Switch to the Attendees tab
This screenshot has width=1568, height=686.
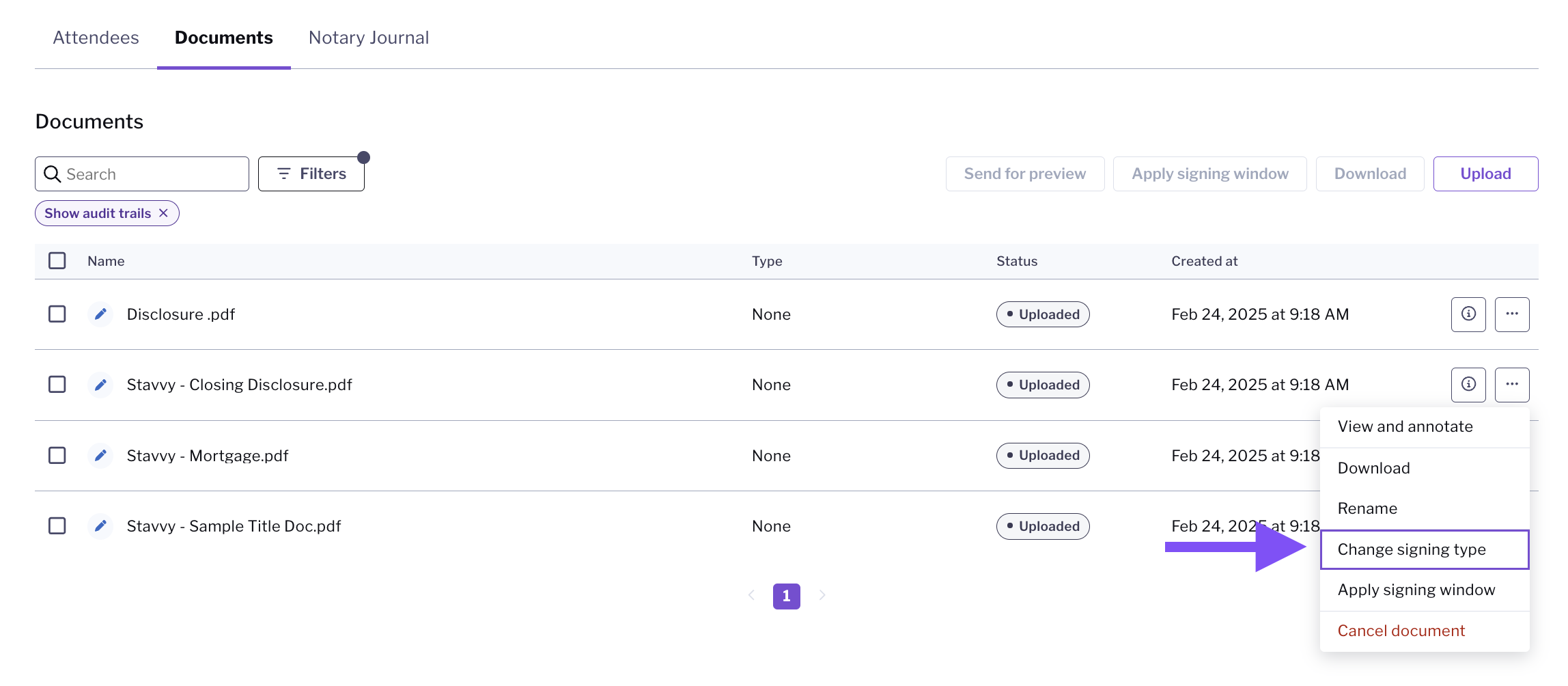[x=96, y=38]
